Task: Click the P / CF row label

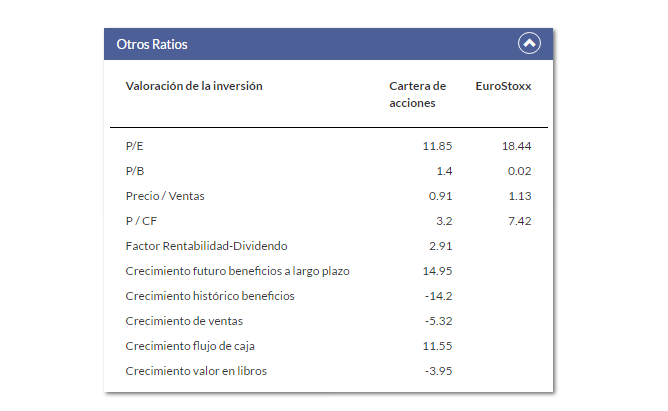Action: pyautogui.click(x=141, y=221)
